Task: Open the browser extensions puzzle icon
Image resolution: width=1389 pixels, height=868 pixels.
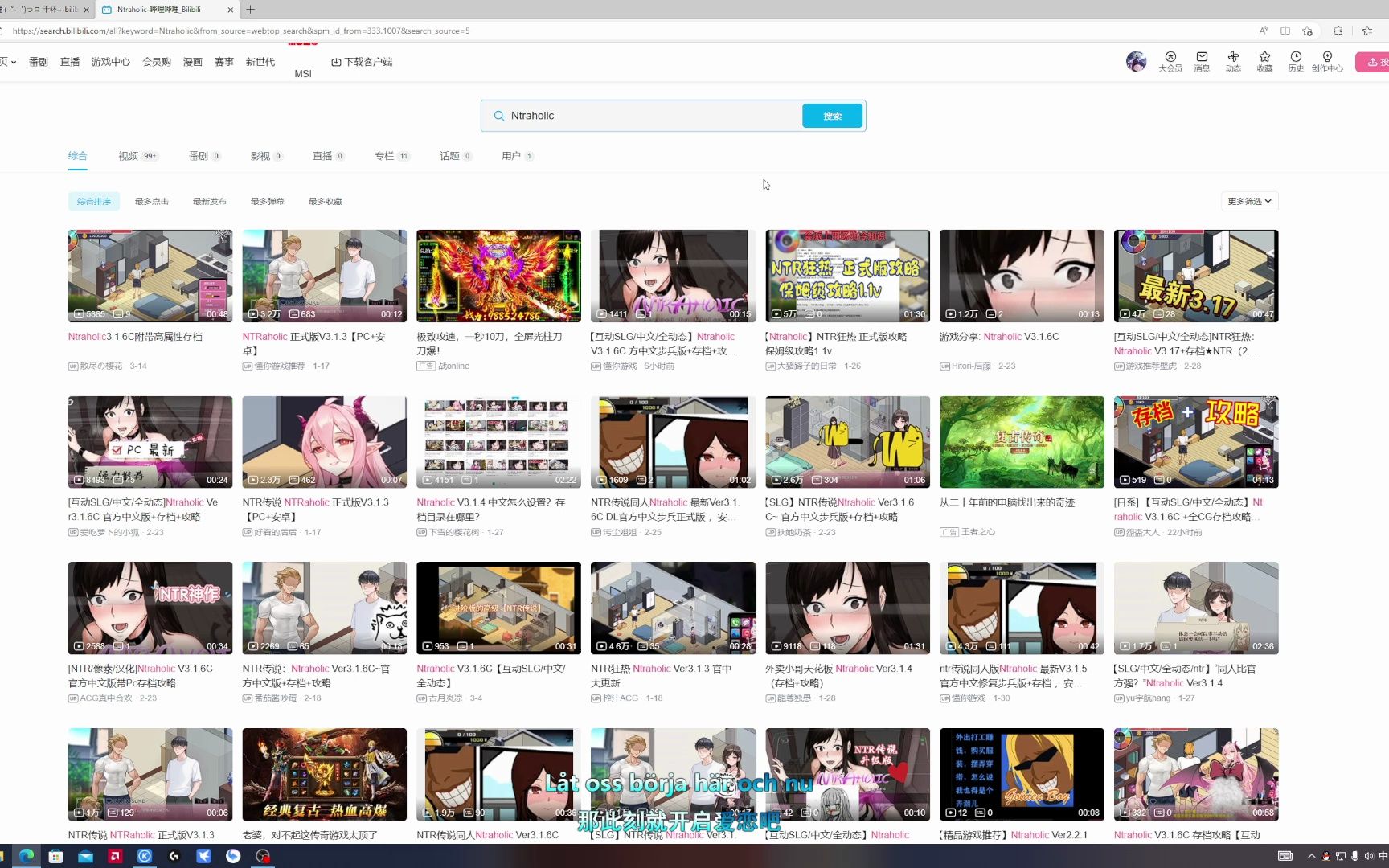Action: pyautogui.click(x=1338, y=31)
